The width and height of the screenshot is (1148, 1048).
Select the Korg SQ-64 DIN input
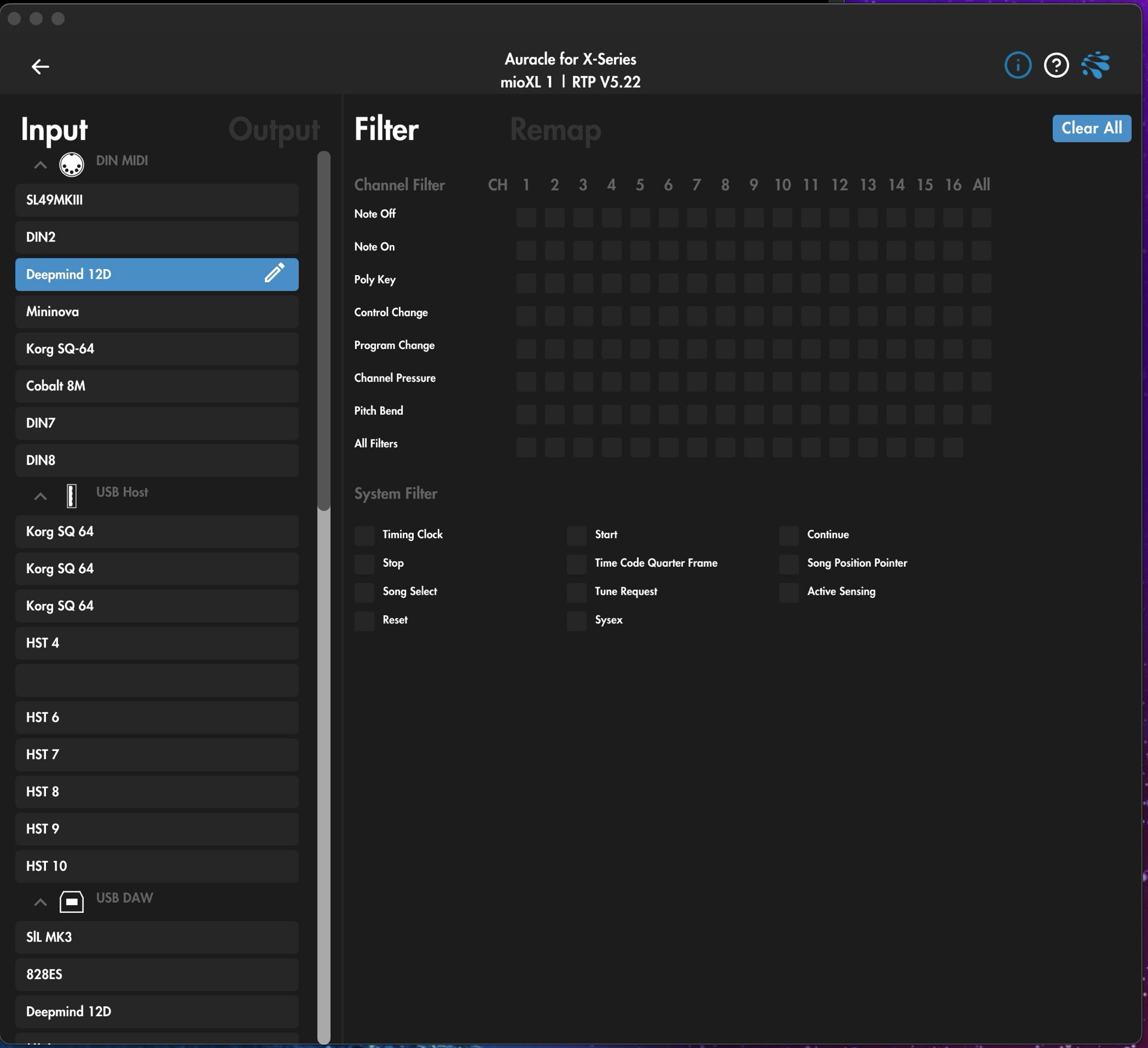(157, 349)
